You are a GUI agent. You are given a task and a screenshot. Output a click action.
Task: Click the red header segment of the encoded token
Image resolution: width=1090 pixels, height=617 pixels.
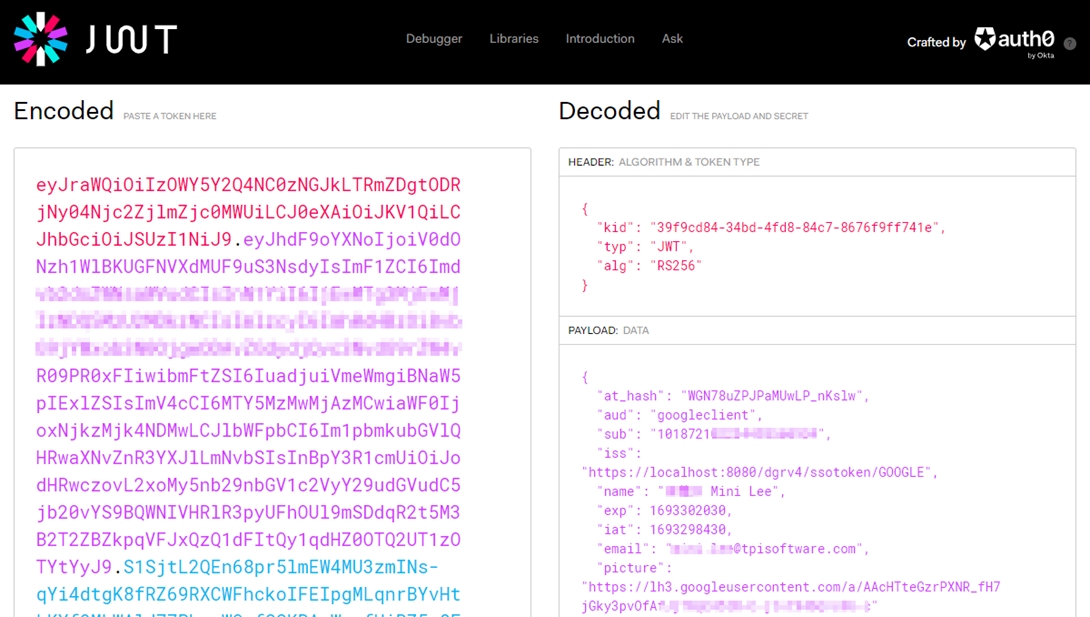point(248,212)
